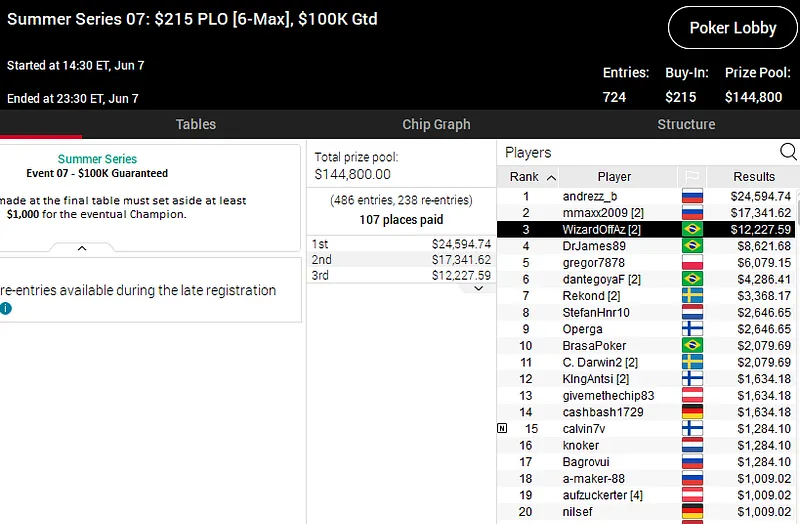Click the player search magnifier icon
This screenshot has width=800, height=524.
tap(788, 152)
